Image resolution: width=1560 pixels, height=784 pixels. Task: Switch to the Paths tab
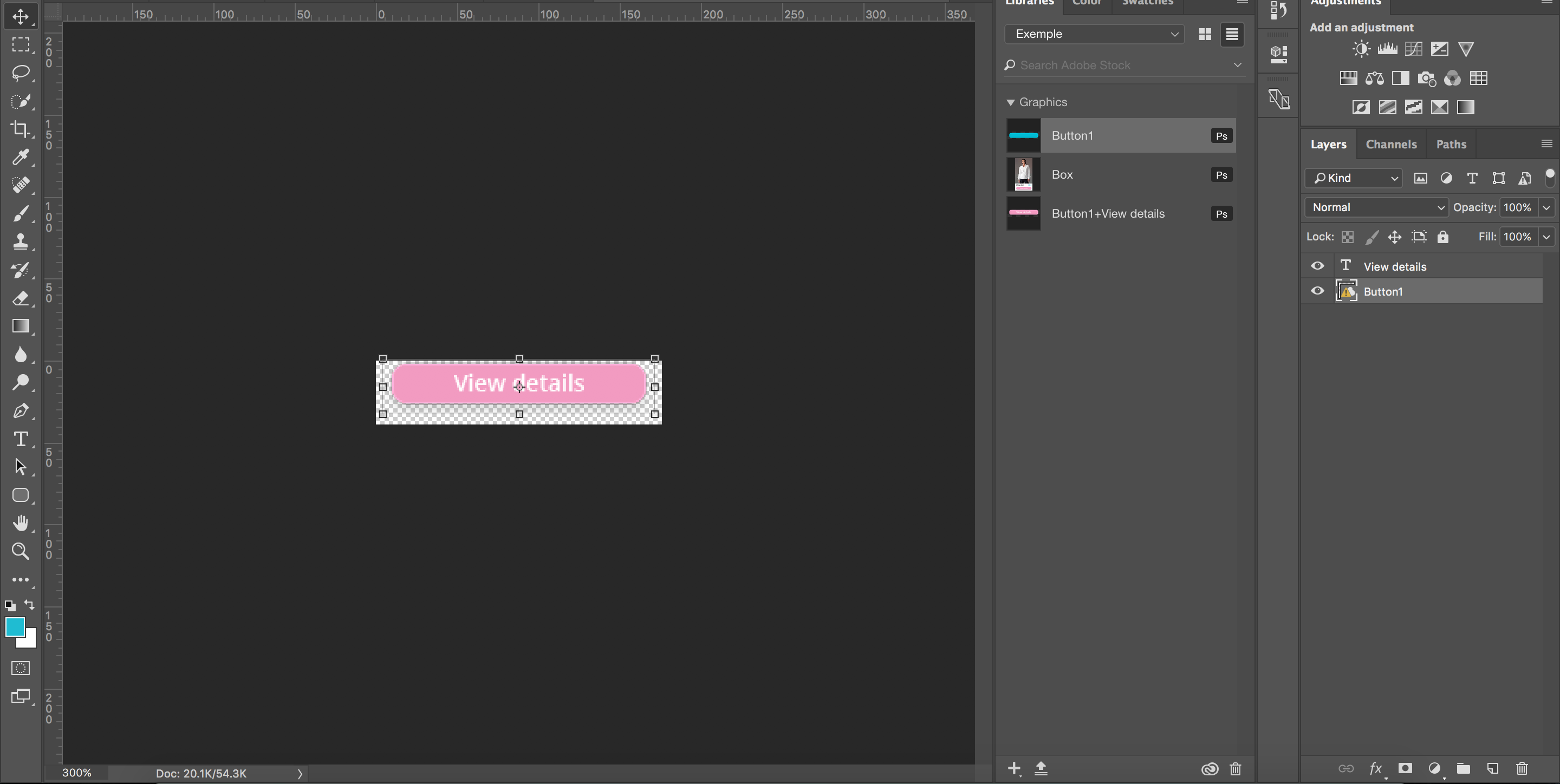1452,144
